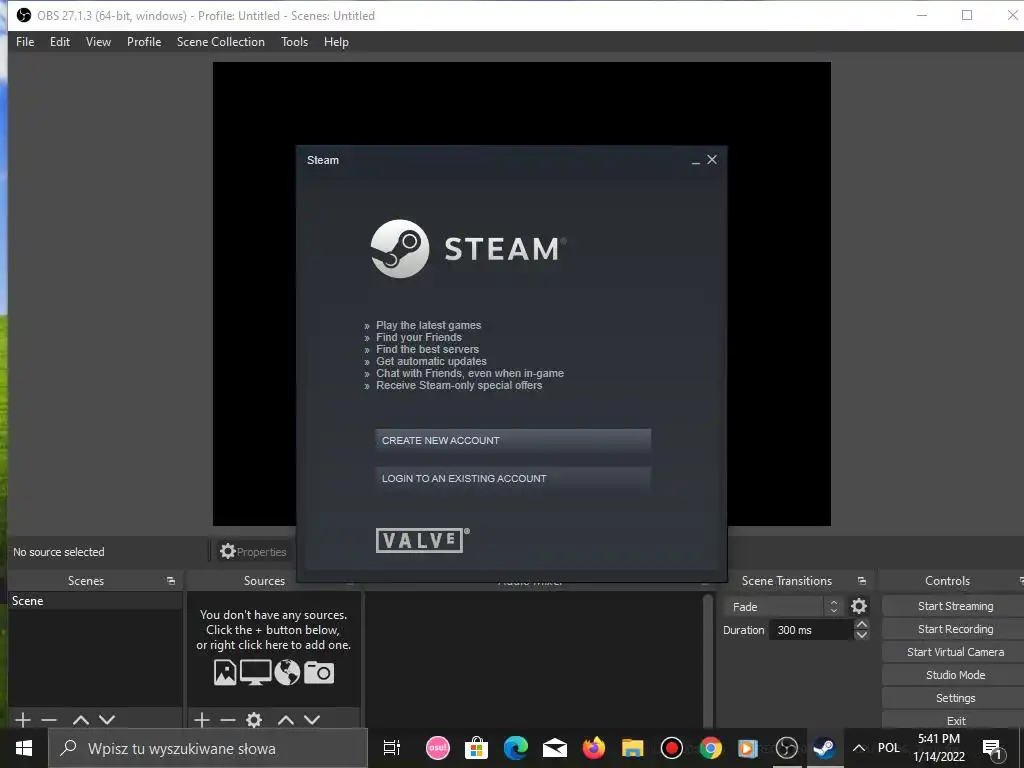This screenshot has height=768, width=1024.
Task: Enable Studio Mode
Action: tap(955, 675)
